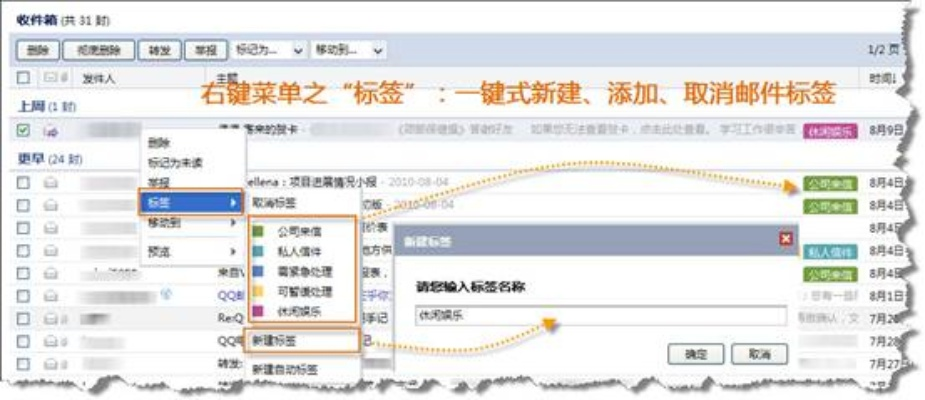The width and height of the screenshot is (925, 400).
Task: Tick checkbox of the ellena mail row
Action: coord(23,183)
